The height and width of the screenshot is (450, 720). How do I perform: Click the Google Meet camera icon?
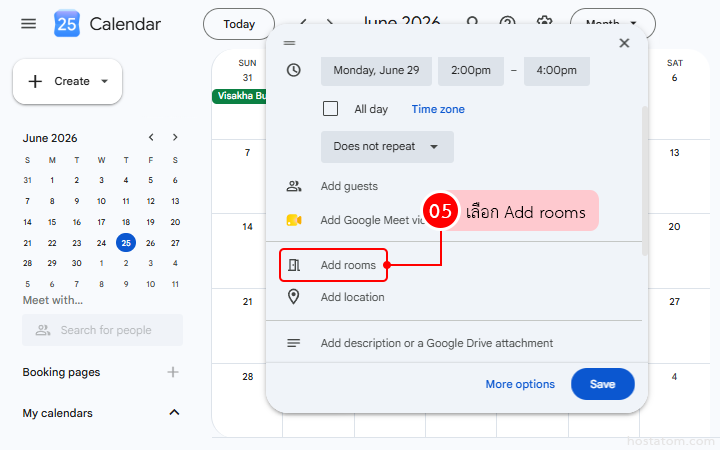pos(294,220)
